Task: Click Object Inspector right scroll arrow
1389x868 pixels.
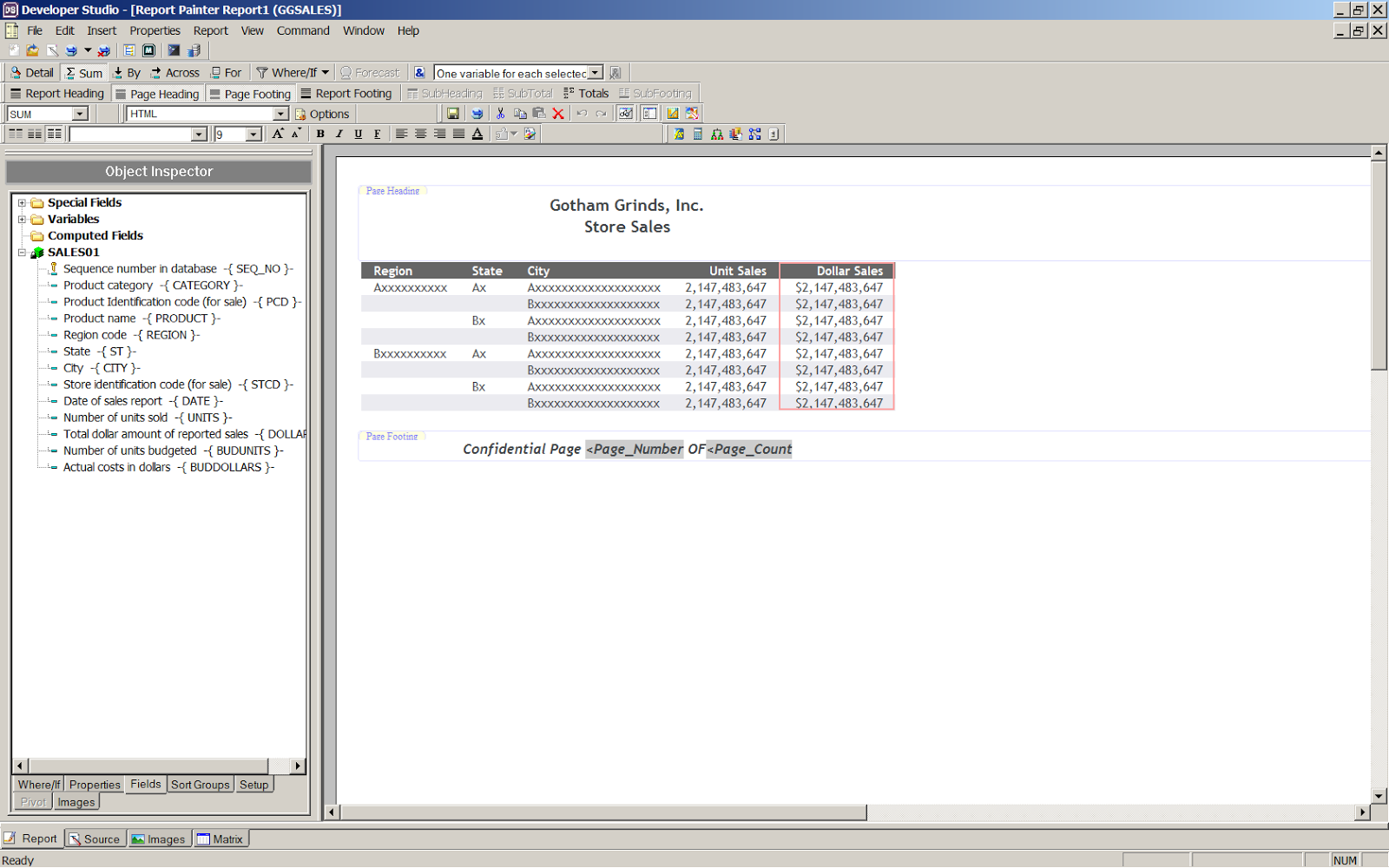Action: pos(298,766)
